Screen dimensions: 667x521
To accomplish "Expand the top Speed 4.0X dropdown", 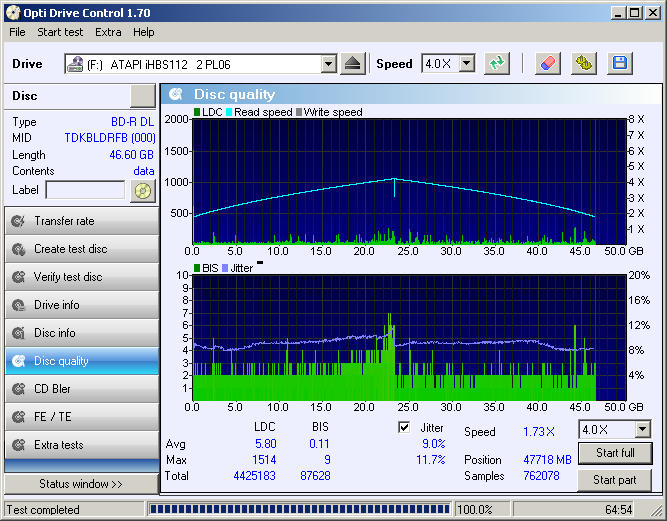I will coord(467,64).
